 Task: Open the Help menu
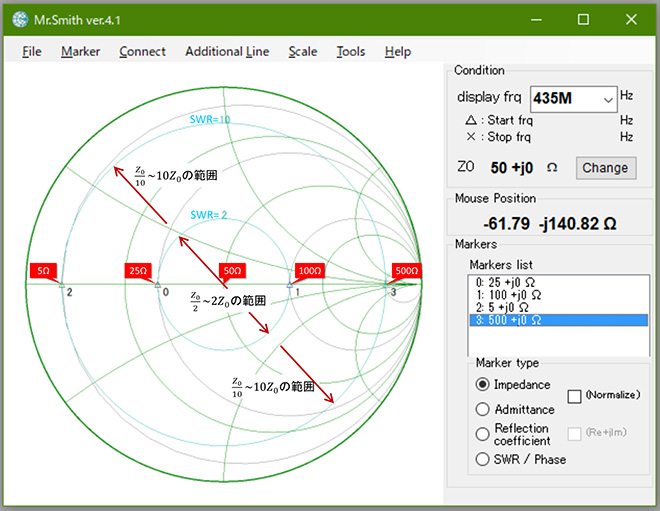click(x=398, y=51)
